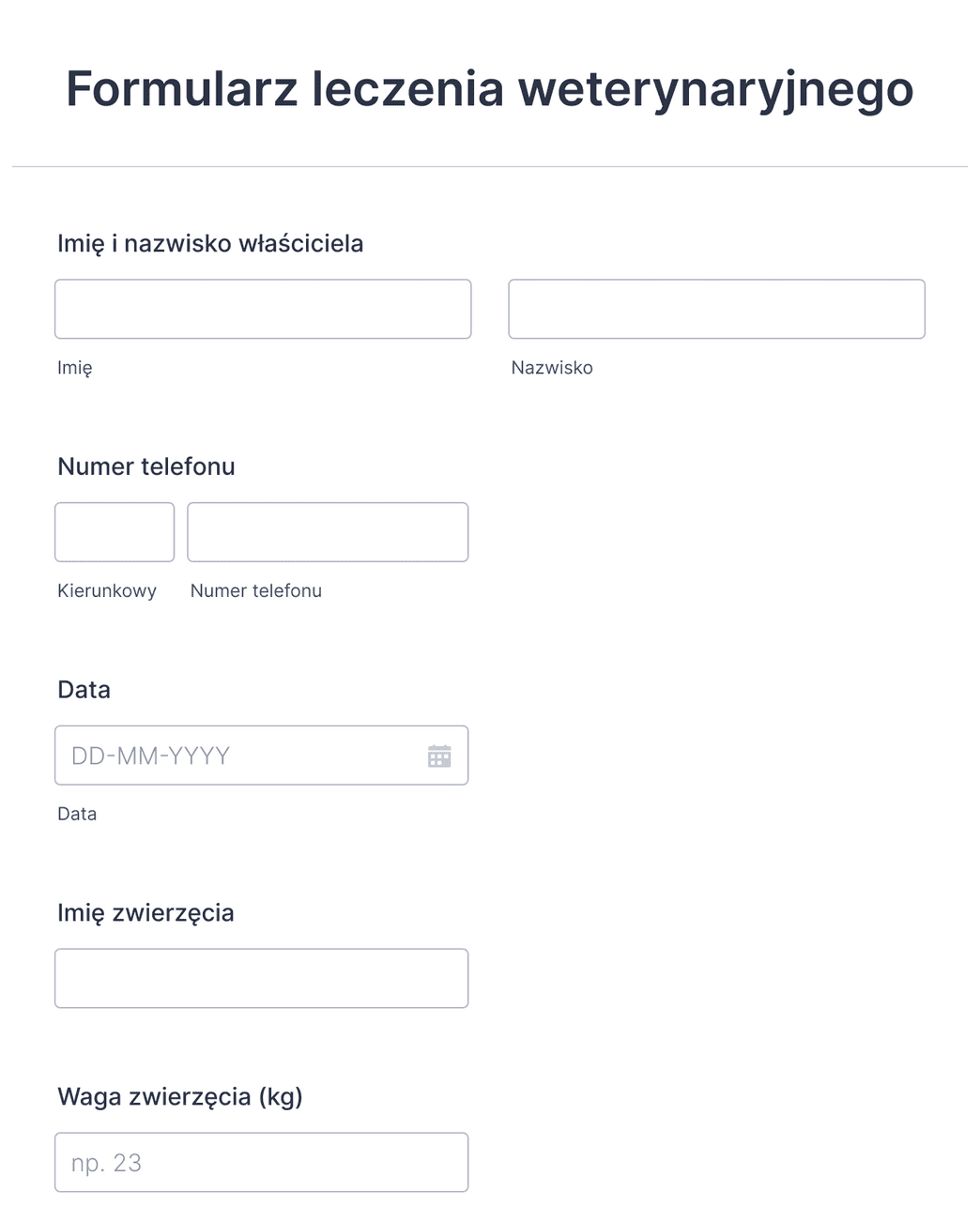Click the Numer telefonu label below its field
Screen dimensions: 980x1206
(x=255, y=590)
